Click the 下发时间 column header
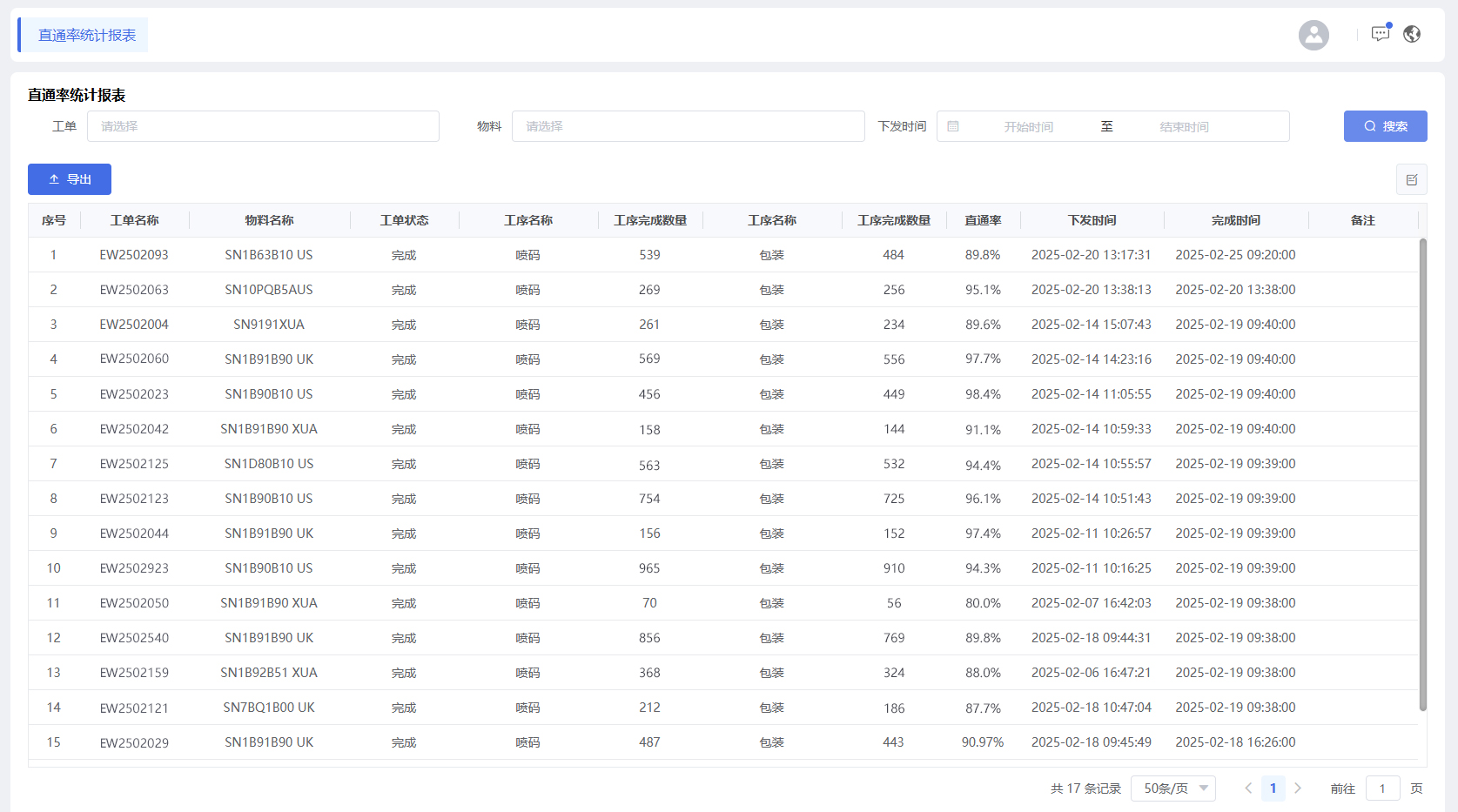This screenshot has width=1458, height=812. [x=1092, y=220]
